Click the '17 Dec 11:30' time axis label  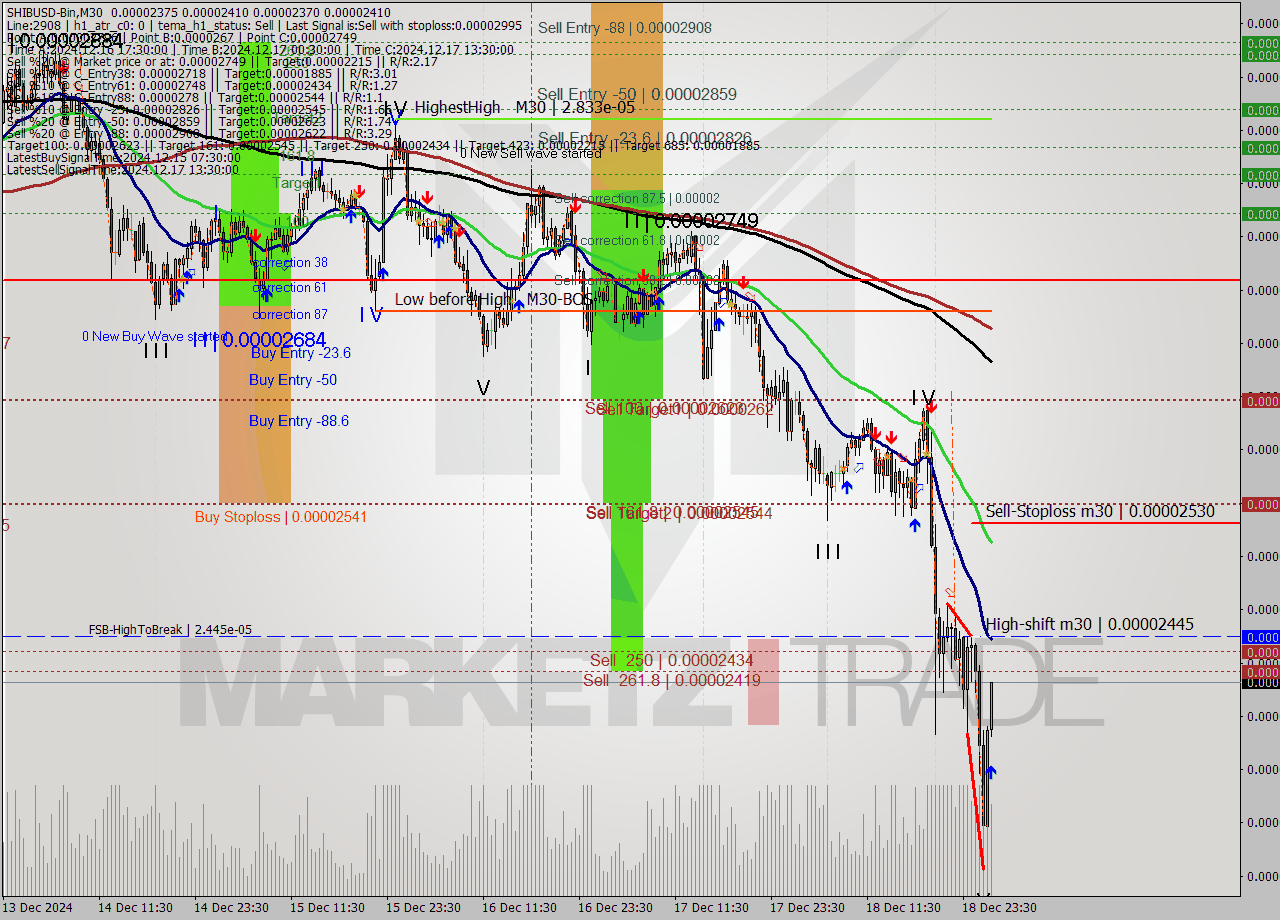coord(712,907)
